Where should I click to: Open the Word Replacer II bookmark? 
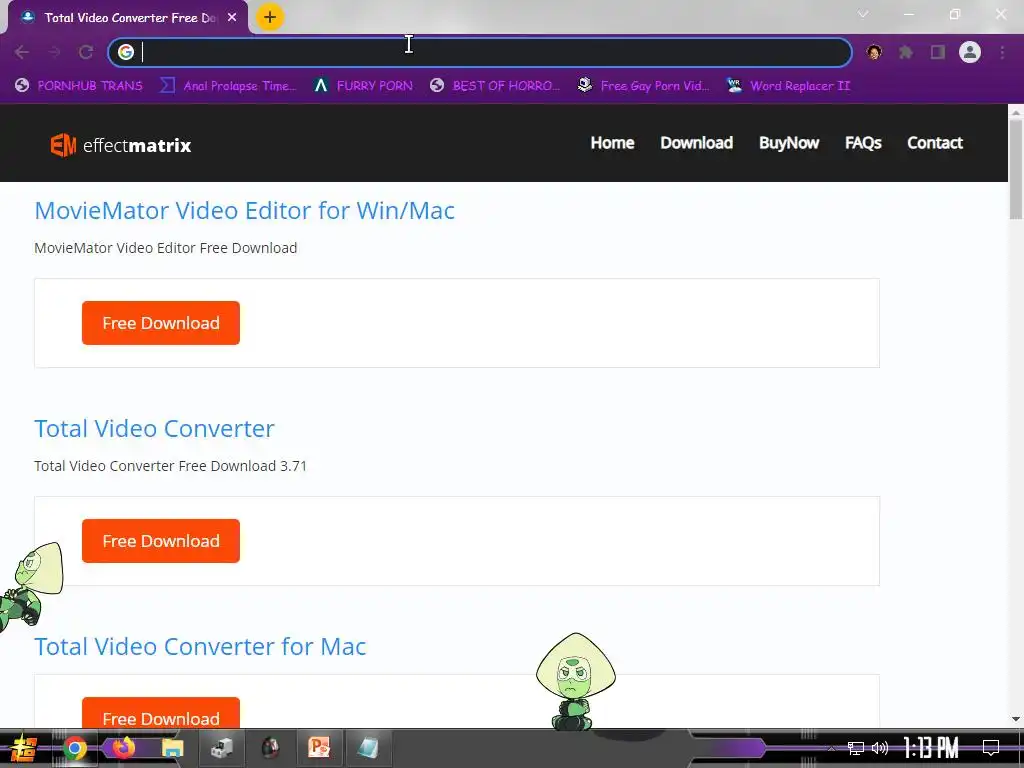pos(788,86)
